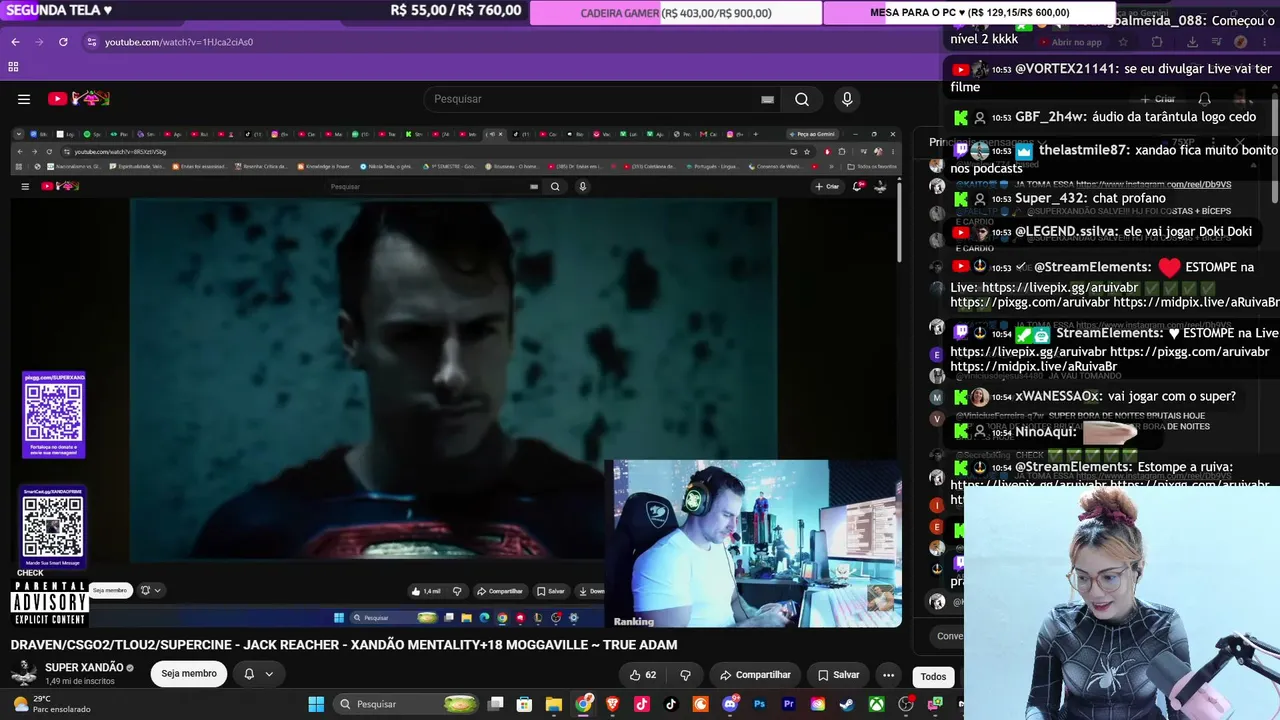Screen dimensions: 1280x720
Task: Click Salvar in the inner video window
Action: click(551, 591)
